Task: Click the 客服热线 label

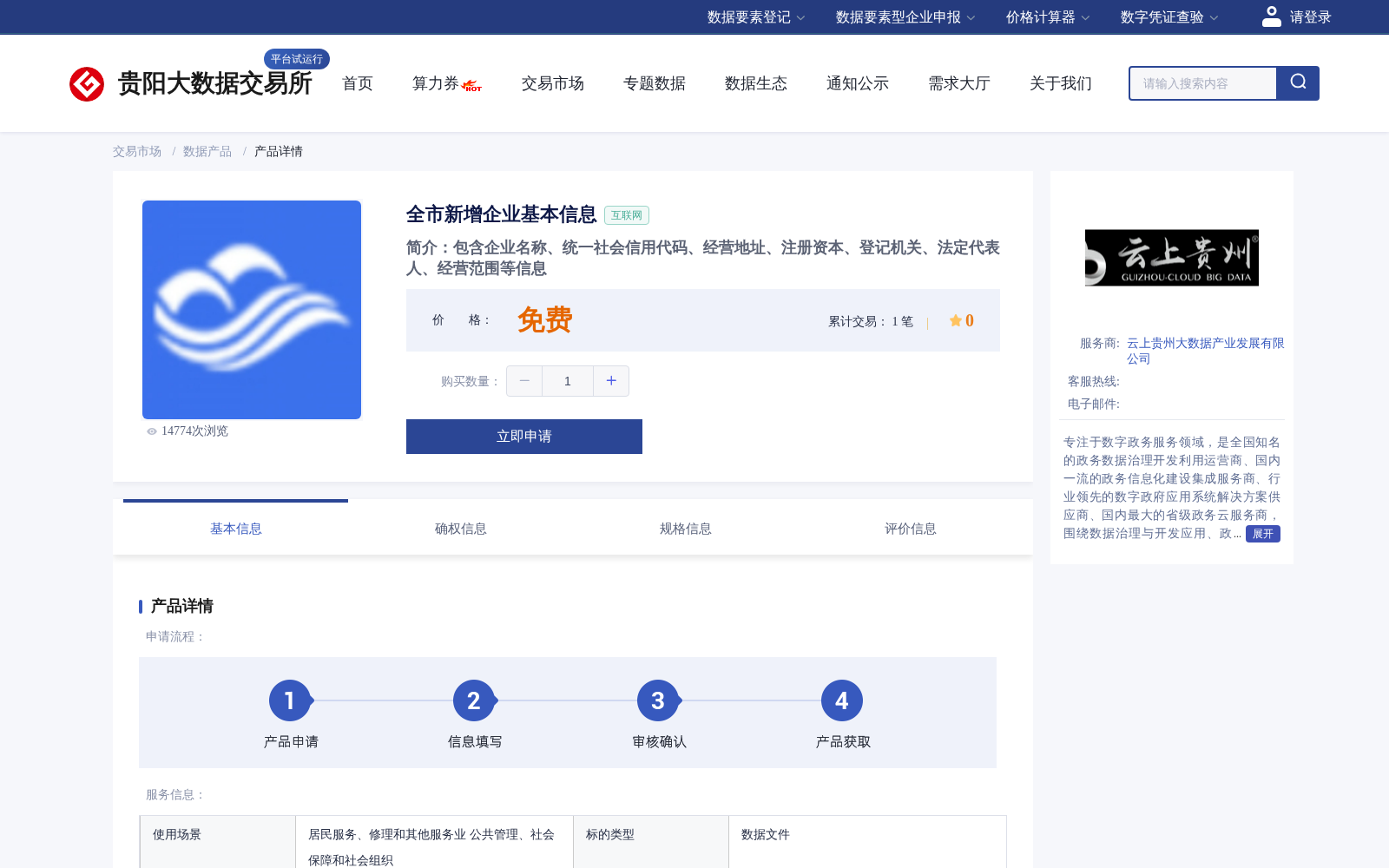Action: [1094, 382]
